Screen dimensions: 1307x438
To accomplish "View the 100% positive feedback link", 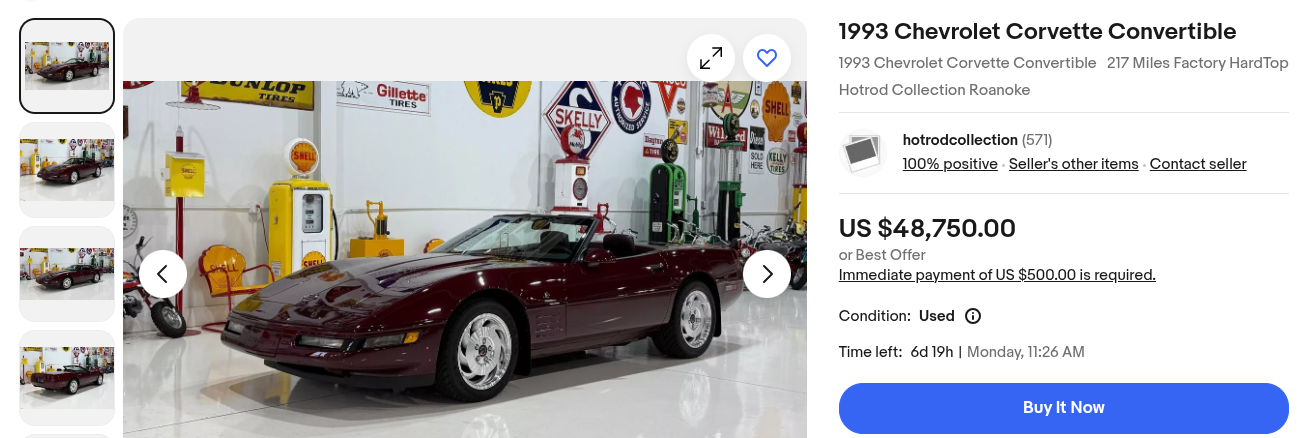I will tap(950, 164).
